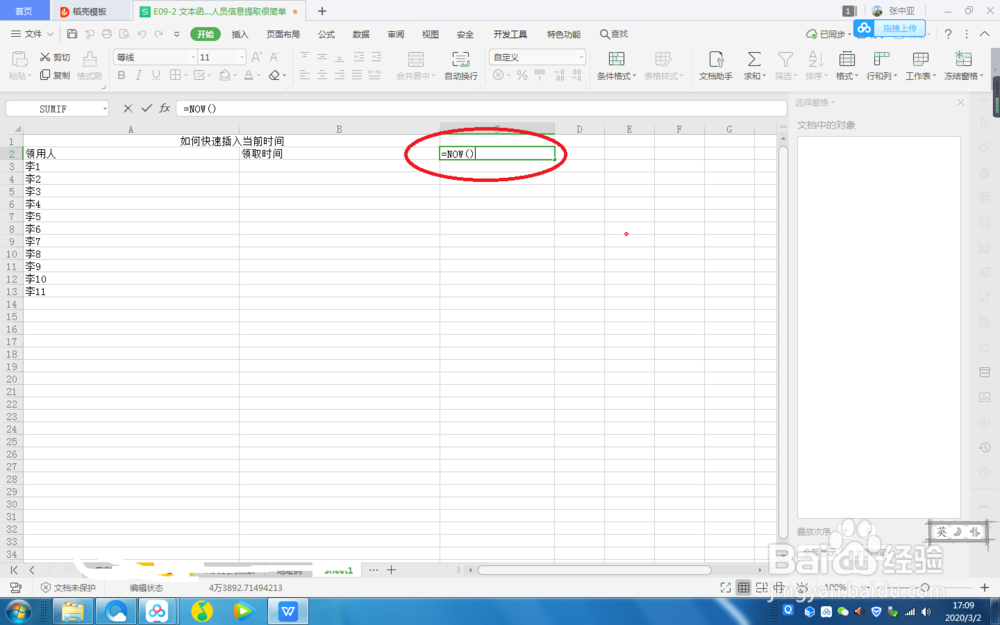
Task: Open the number format dropdown (自定义)
Action: click(581, 57)
